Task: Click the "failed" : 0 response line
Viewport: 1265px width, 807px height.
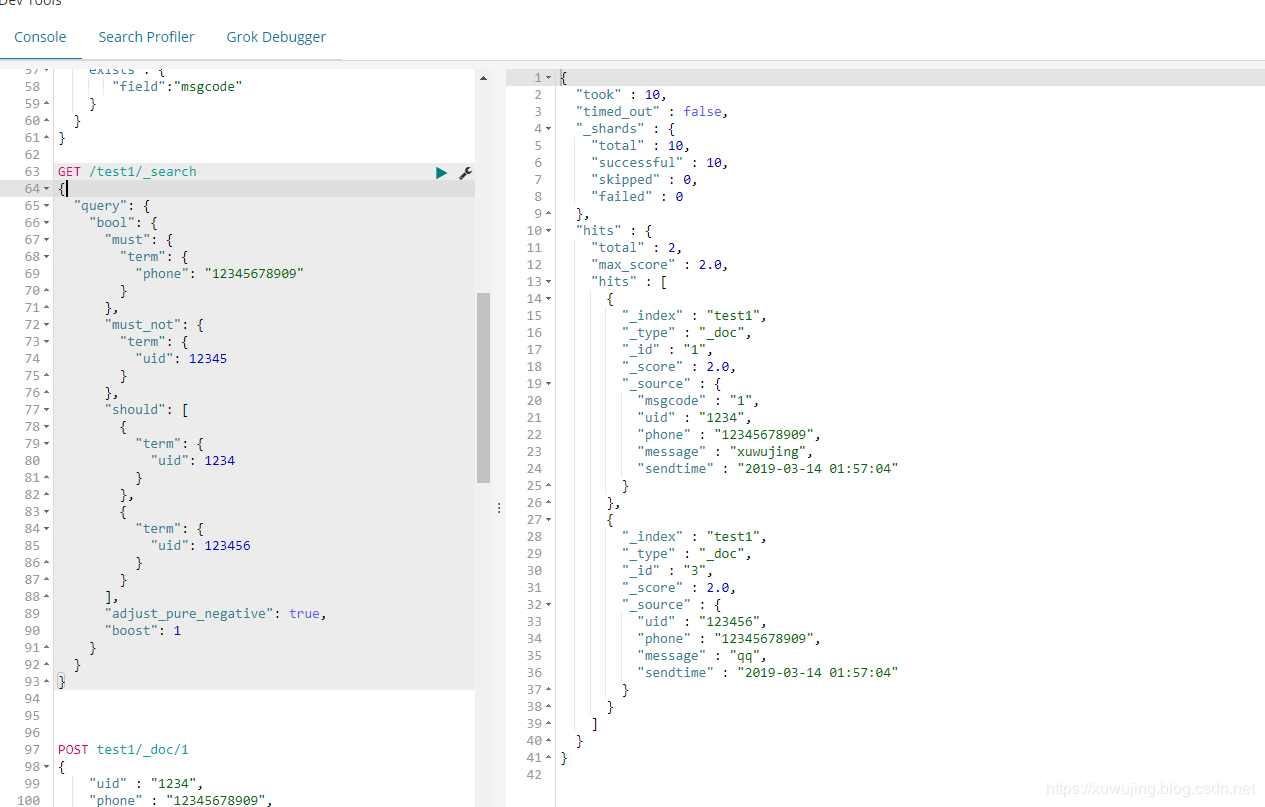Action: pyautogui.click(x=637, y=197)
